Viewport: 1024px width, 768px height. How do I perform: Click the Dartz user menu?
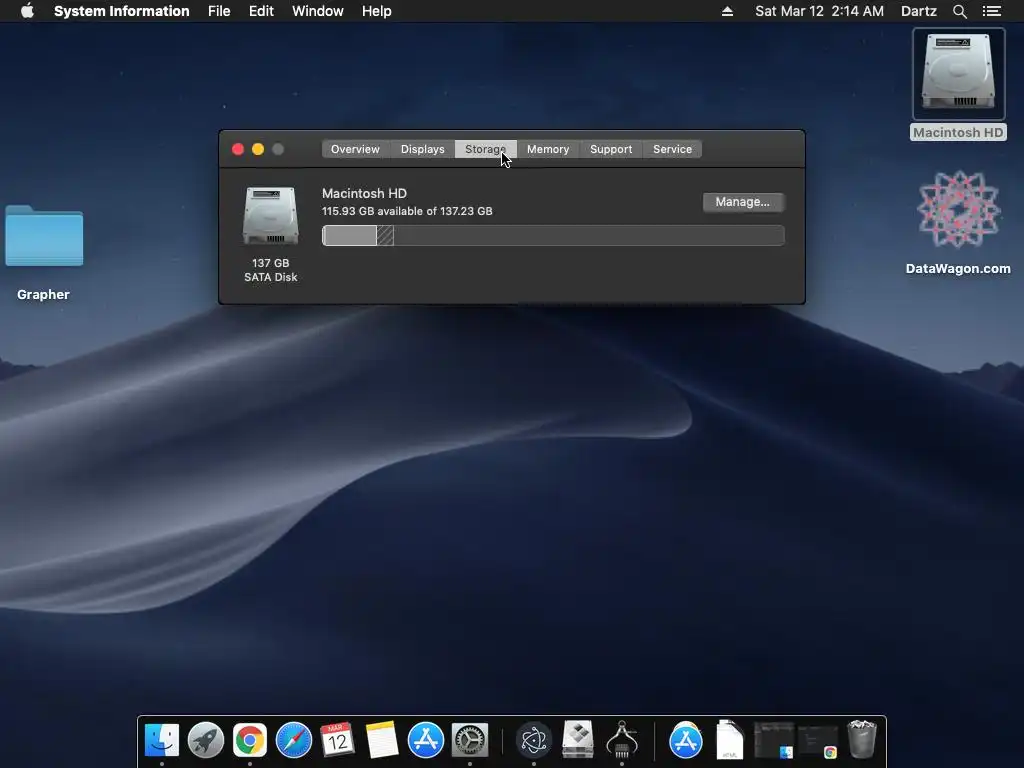[x=918, y=11]
